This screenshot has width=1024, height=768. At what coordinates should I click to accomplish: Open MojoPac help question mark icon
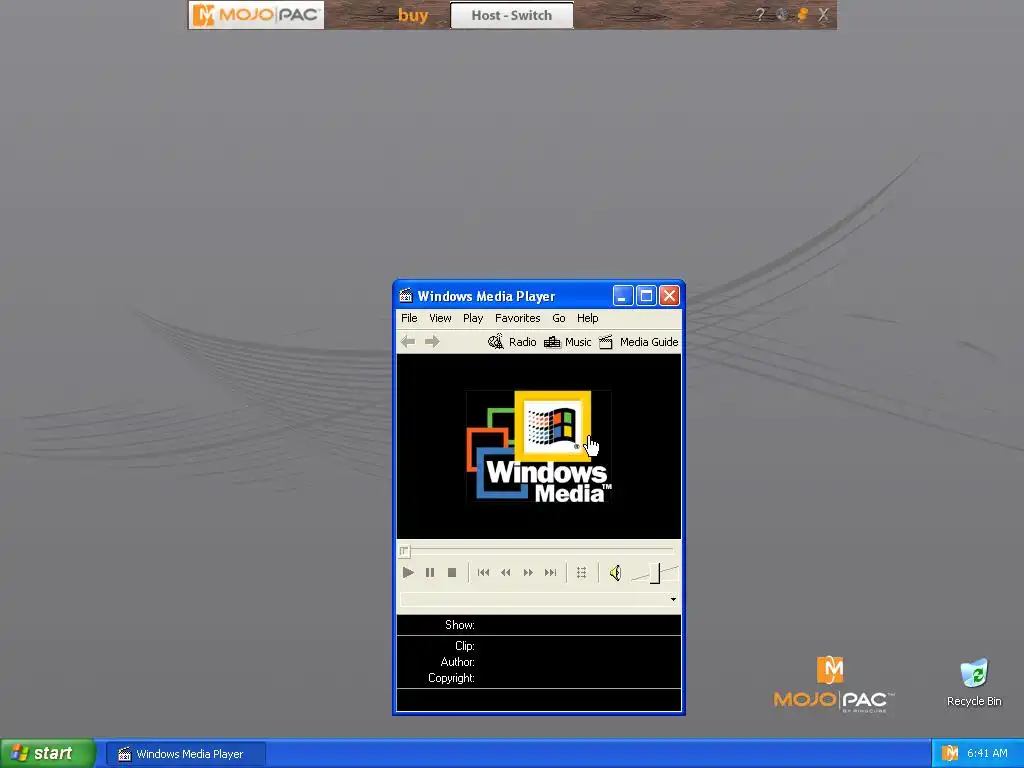coord(760,14)
